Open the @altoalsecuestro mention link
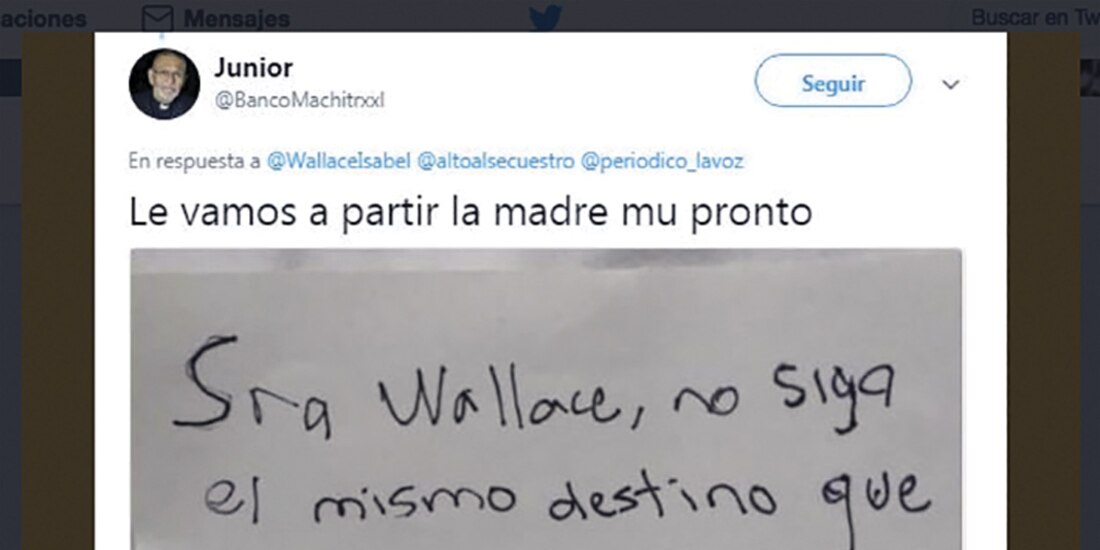The image size is (1100, 550). (x=495, y=162)
